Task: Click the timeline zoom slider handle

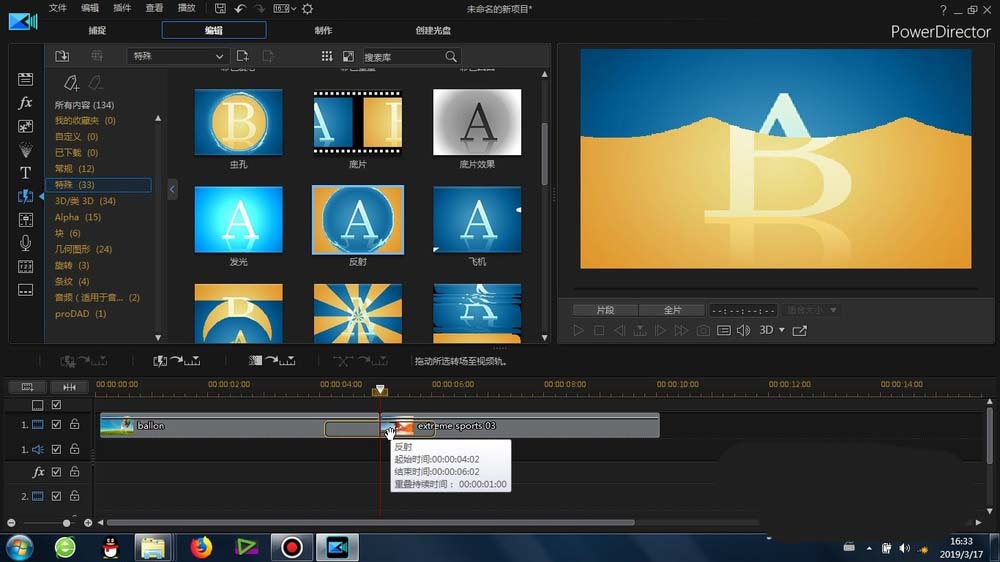Action: [x=67, y=523]
